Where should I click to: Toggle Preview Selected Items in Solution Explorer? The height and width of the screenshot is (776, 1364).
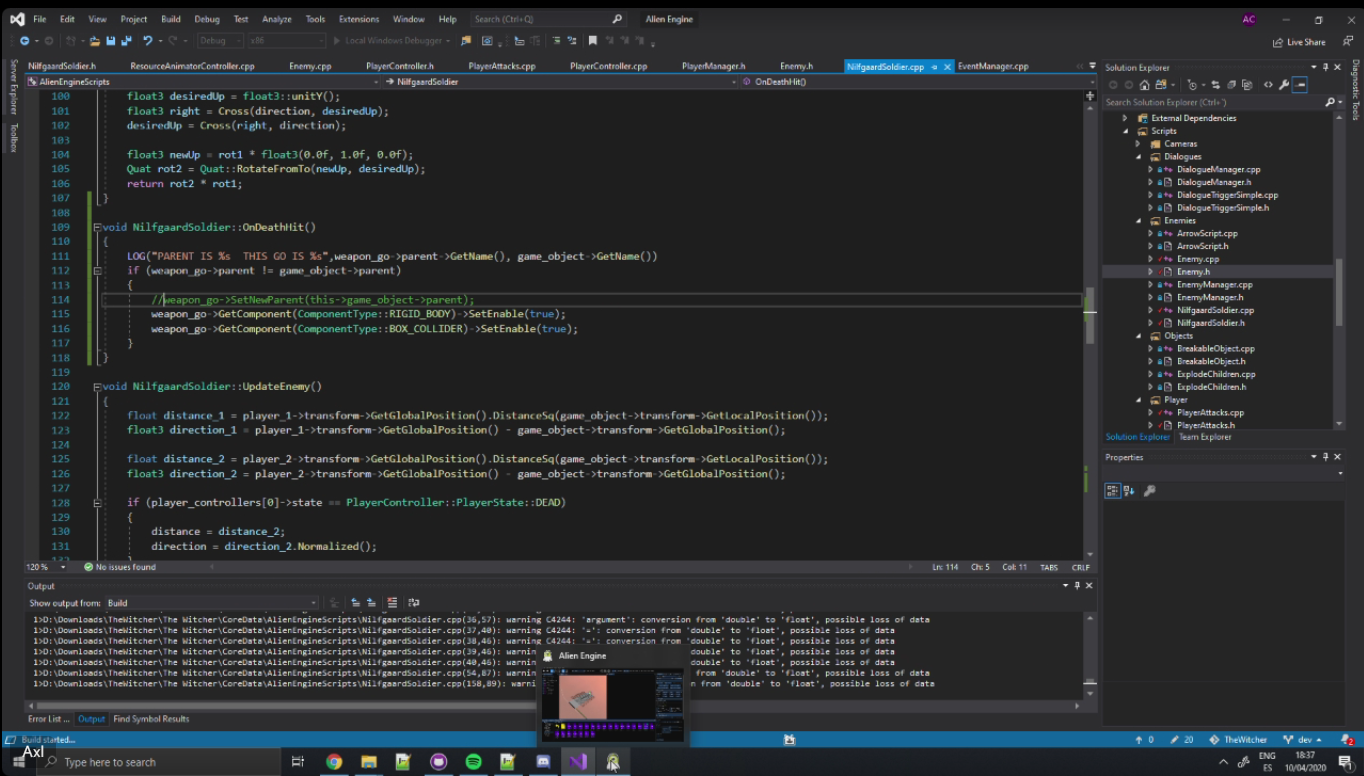(x=1299, y=85)
